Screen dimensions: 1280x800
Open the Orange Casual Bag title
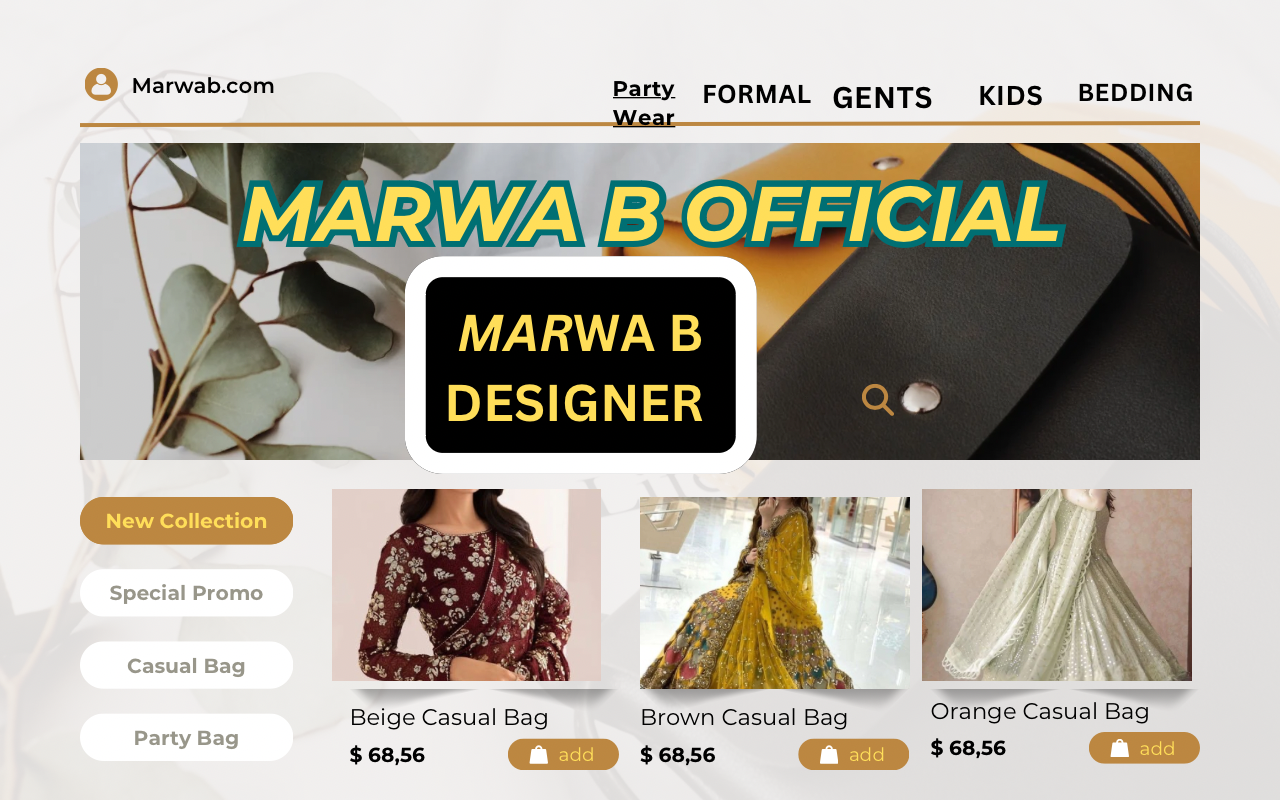click(1040, 712)
